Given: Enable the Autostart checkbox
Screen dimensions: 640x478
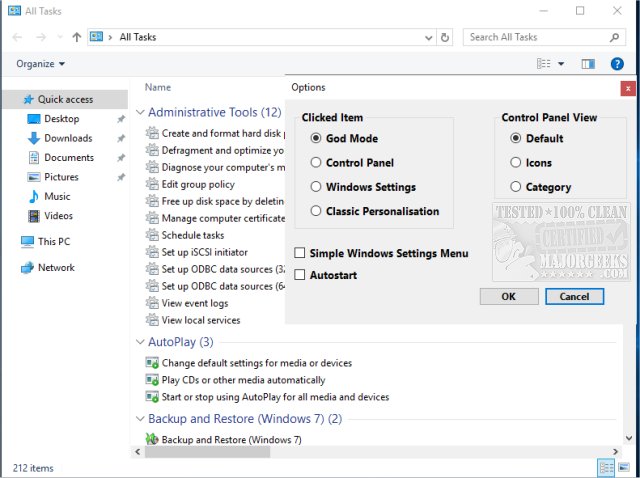Looking at the screenshot, I should pyautogui.click(x=300, y=274).
